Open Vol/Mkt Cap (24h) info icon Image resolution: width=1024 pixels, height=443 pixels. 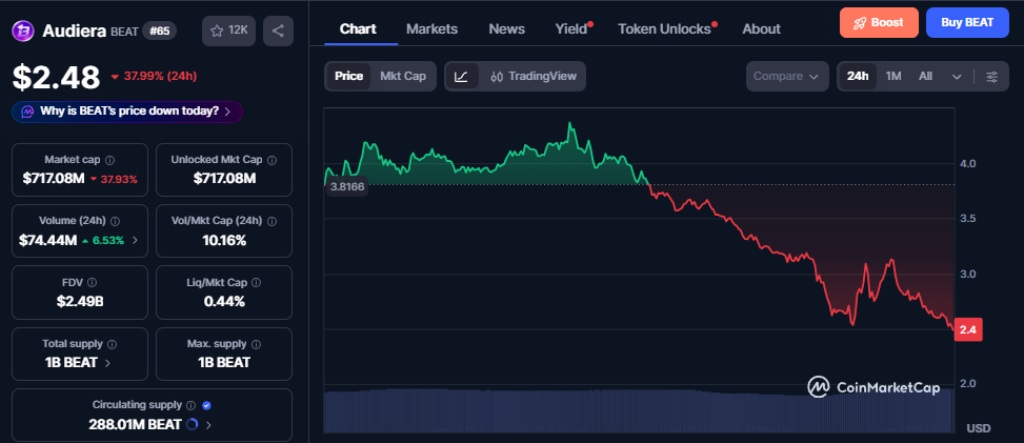272,222
